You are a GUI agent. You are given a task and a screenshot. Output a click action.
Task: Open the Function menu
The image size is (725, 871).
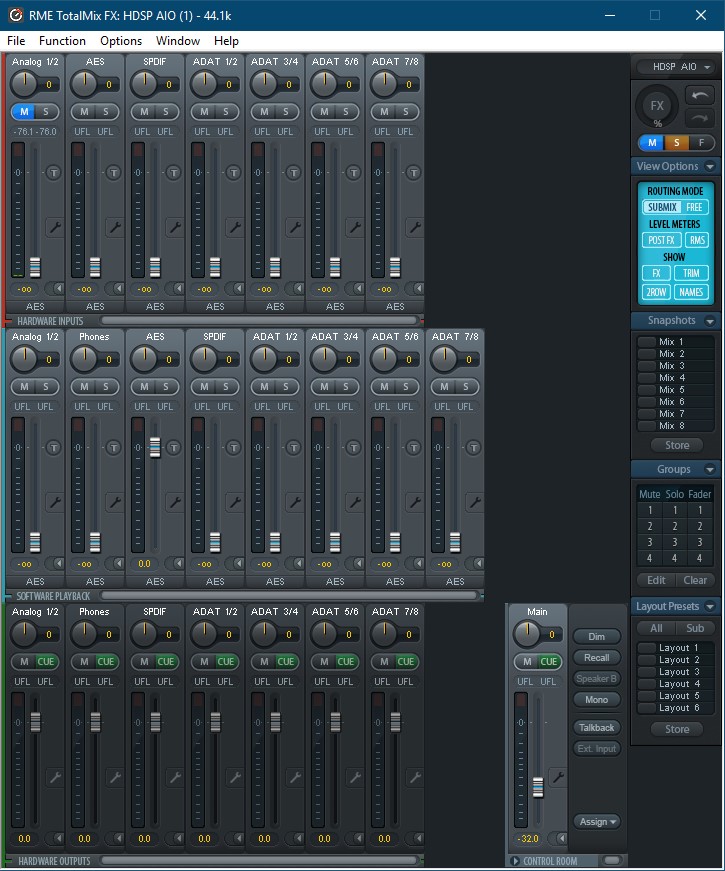(62, 41)
